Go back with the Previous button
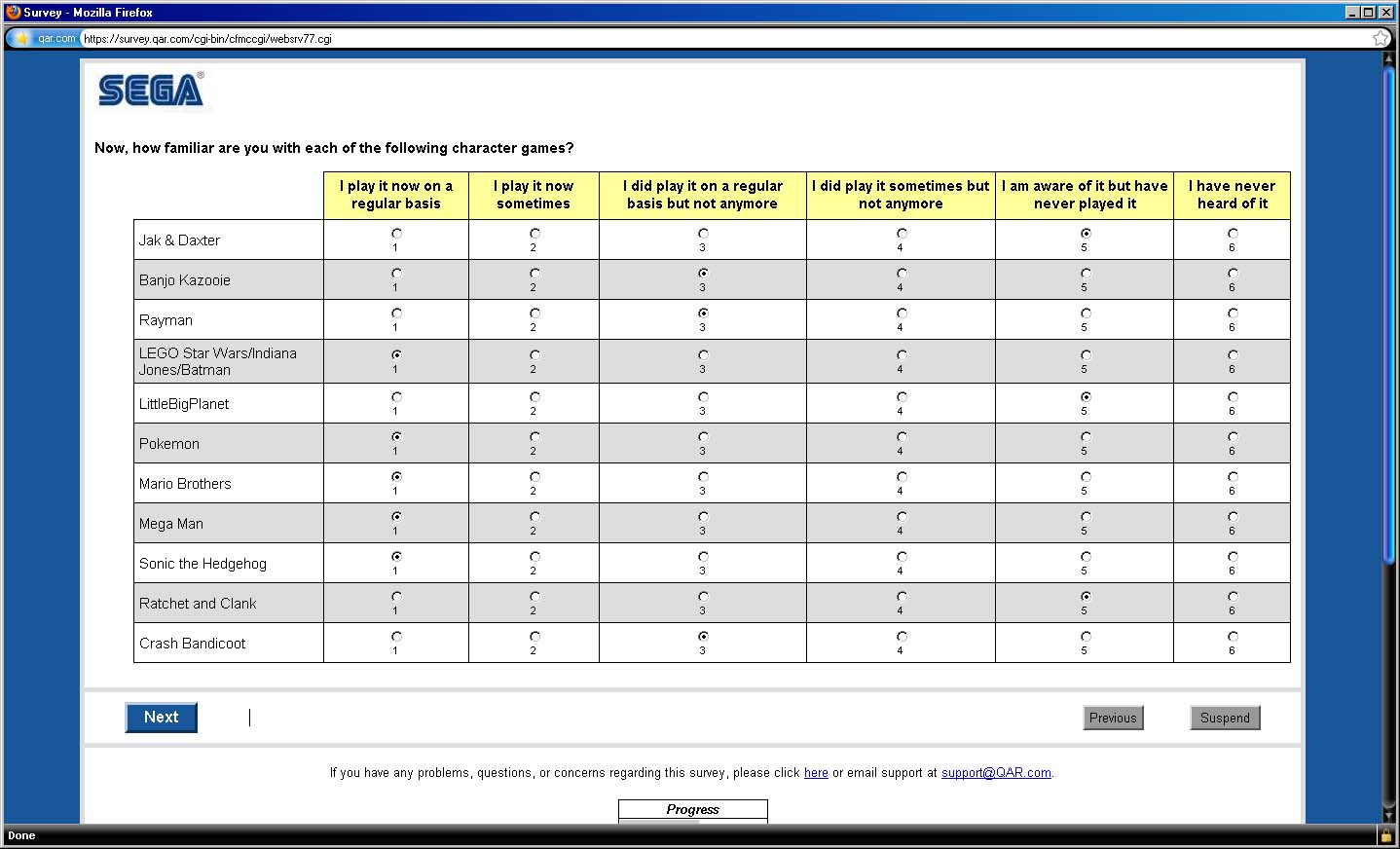The height and width of the screenshot is (849, 1400). (1113, 718)
